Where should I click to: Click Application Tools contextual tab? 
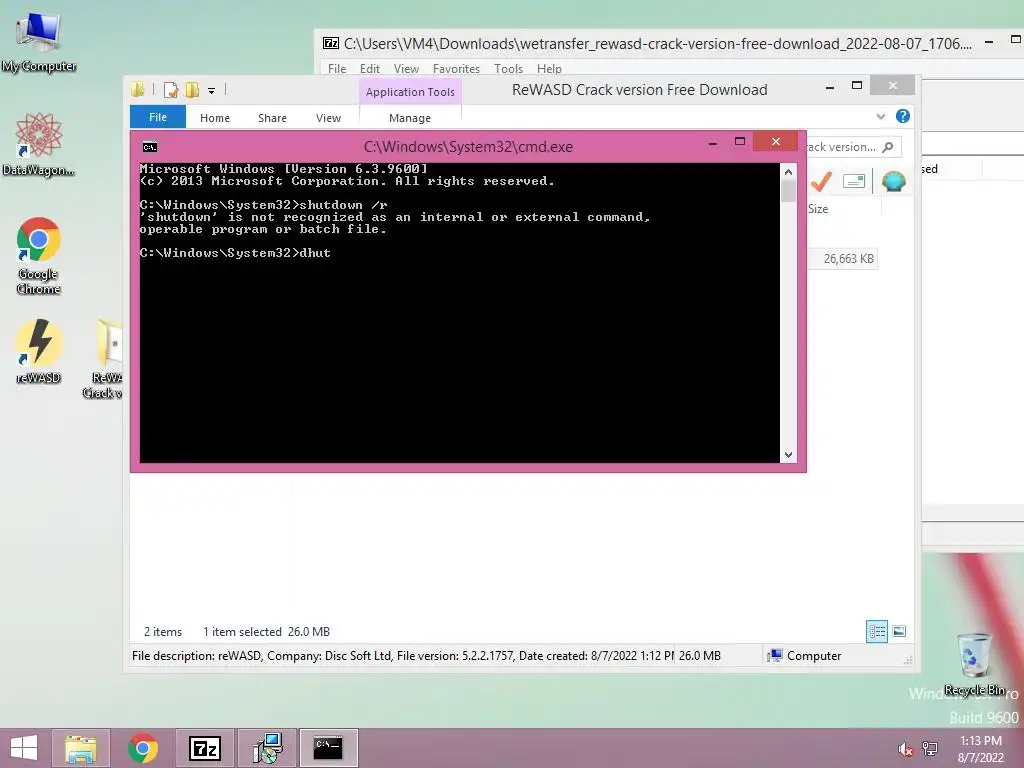pyautogui.click(x=410, y=92)
